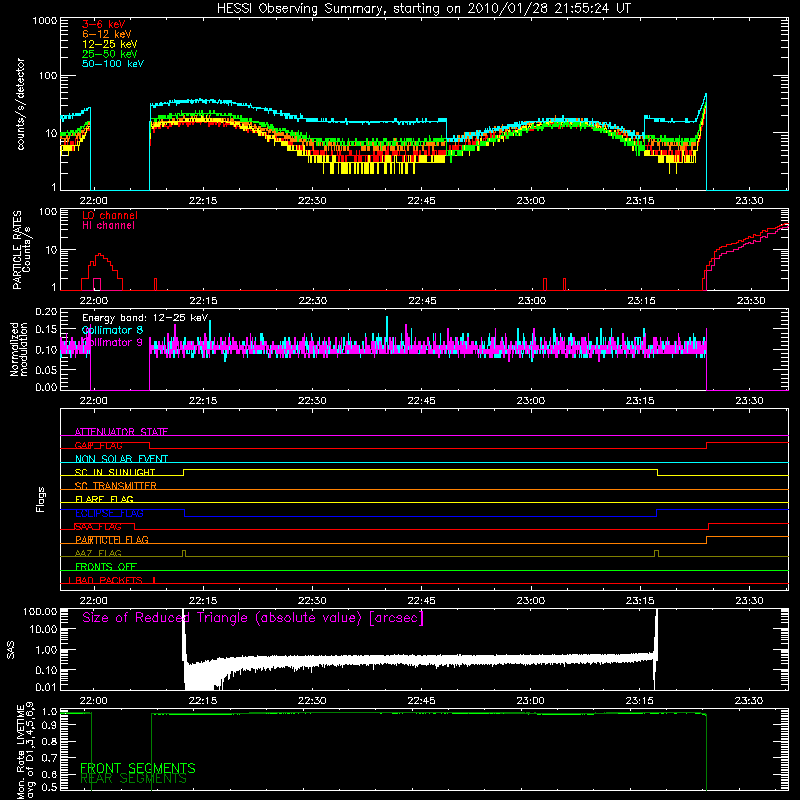Click the 0.15 value on modulation axis
800x800 pixels.
pyautogui.click(x=46, y=330)
